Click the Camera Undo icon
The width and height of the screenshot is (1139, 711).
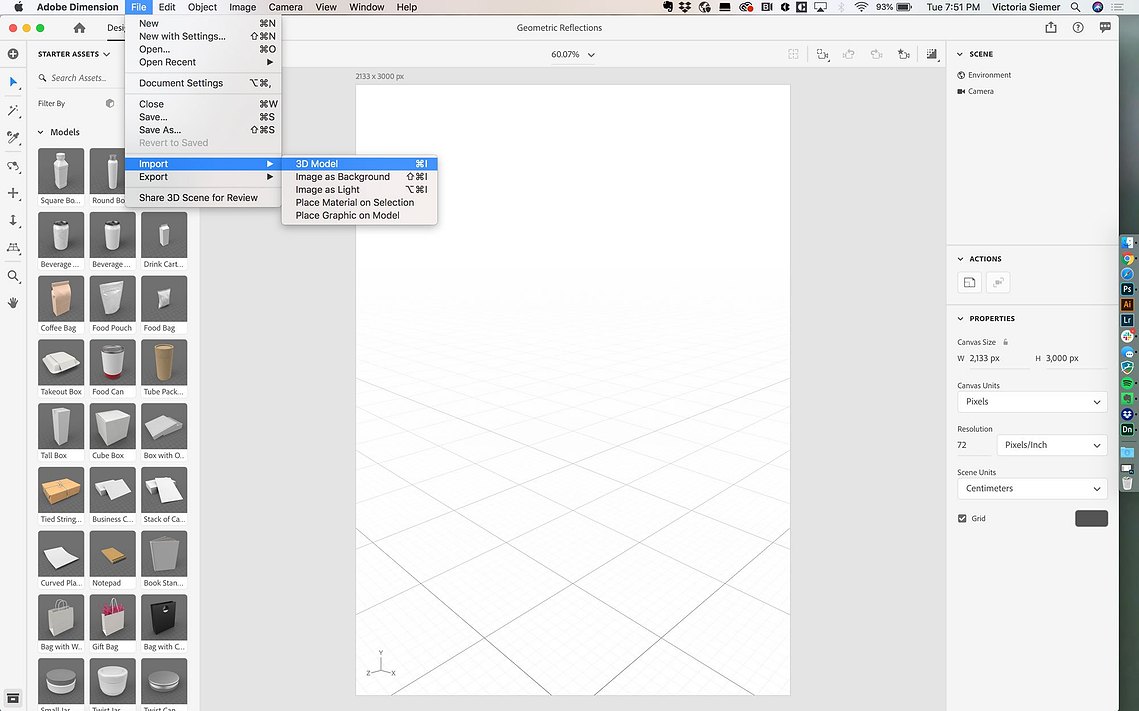pyautogui.click(x=848, y=54)
